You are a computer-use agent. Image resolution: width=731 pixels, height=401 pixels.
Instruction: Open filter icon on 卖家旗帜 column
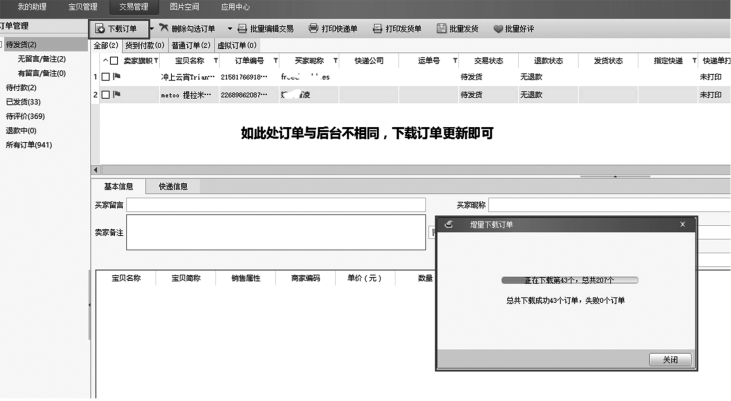(156, 61)
